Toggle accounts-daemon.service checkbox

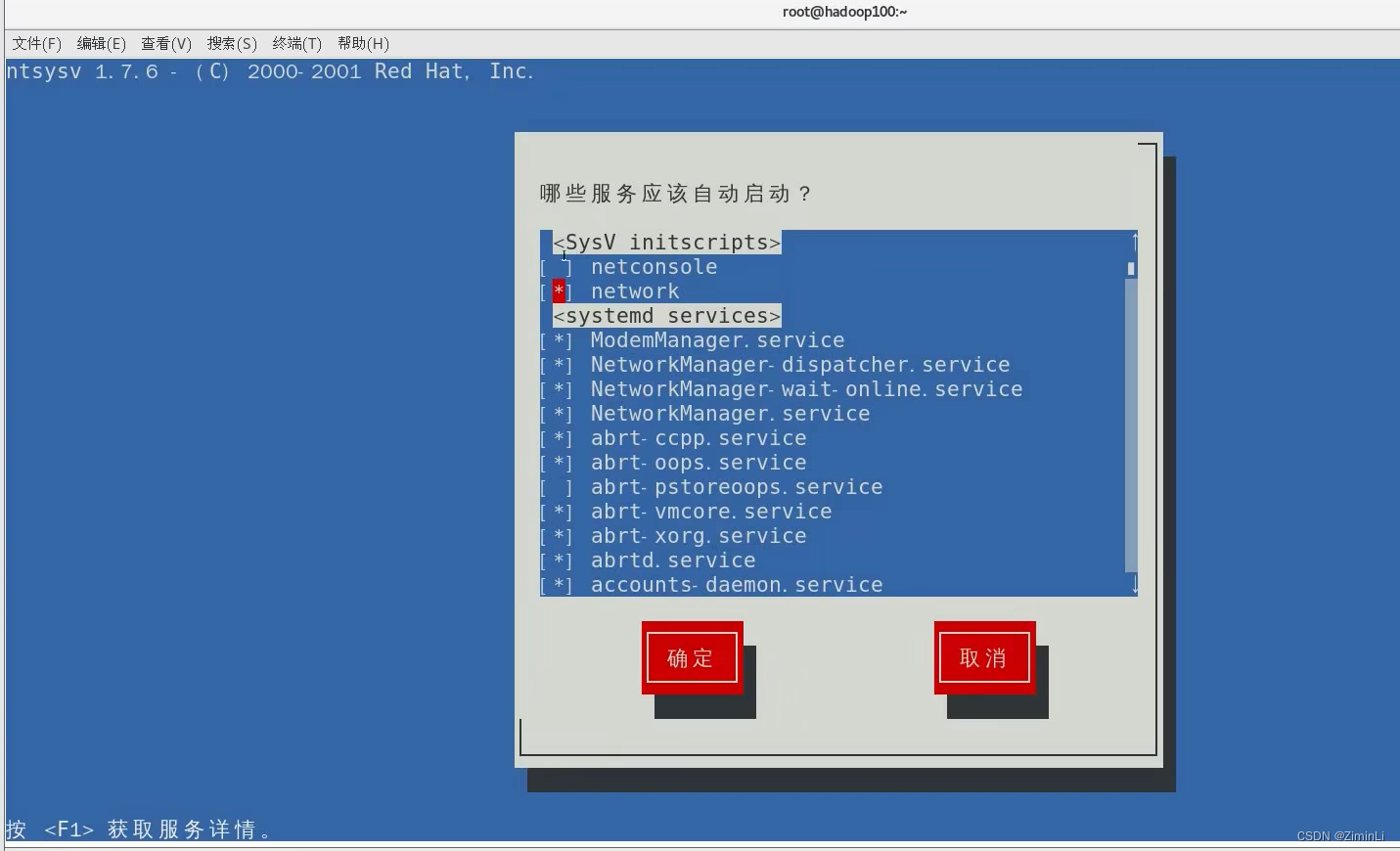[x=558, y=585]
